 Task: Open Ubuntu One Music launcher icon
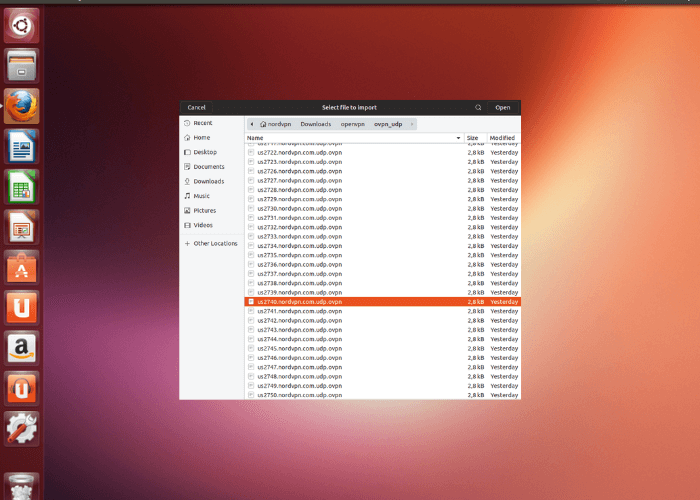(21, 388)
